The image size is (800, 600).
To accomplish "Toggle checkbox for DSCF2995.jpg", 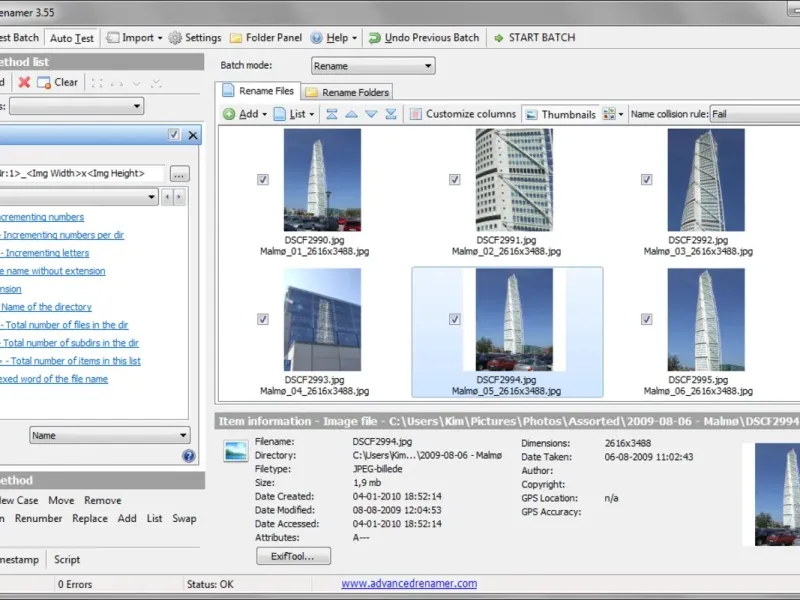I will (646, 319).
